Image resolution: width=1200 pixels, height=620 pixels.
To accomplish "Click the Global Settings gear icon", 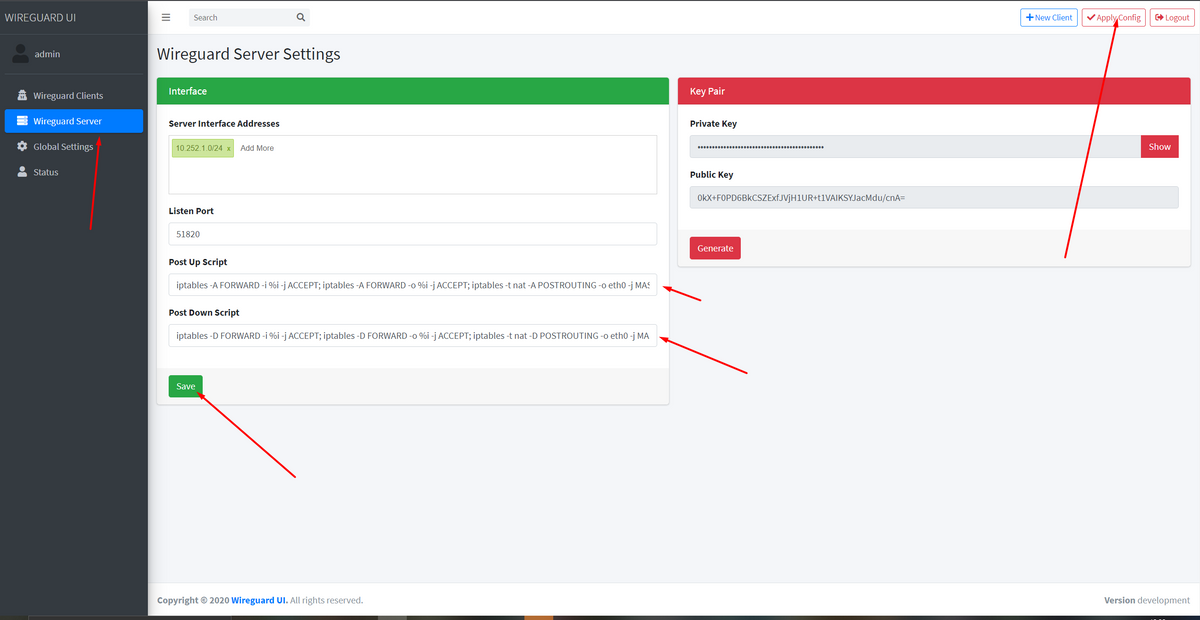I will click(x=22, y=147).
